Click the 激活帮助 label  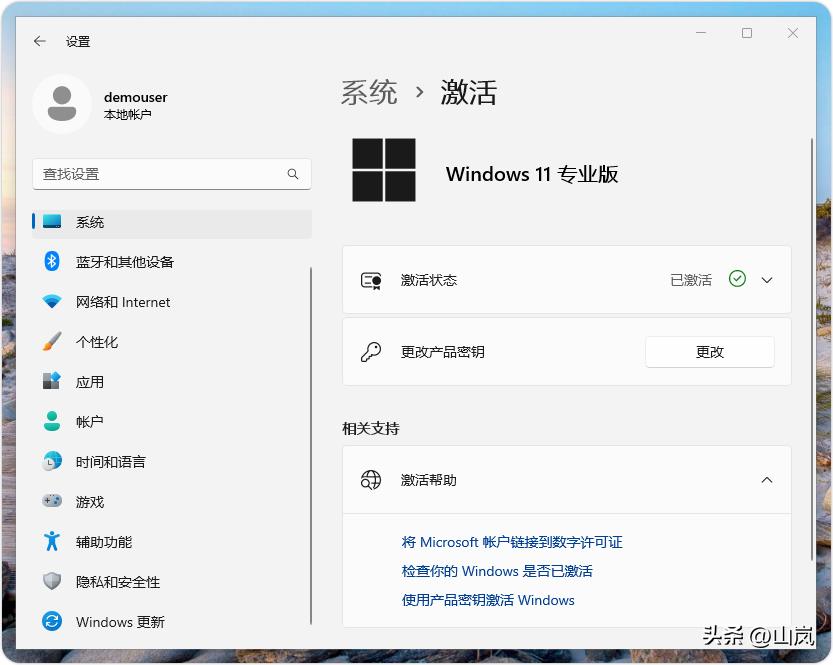[428, 480]
